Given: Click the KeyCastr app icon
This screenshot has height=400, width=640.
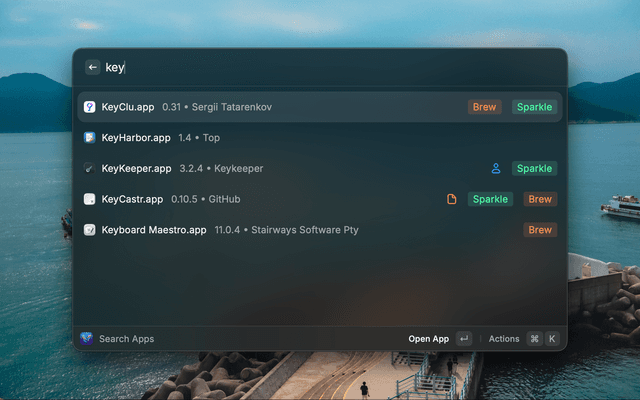Looking at the screenshot, I should (x=89, y=199).
